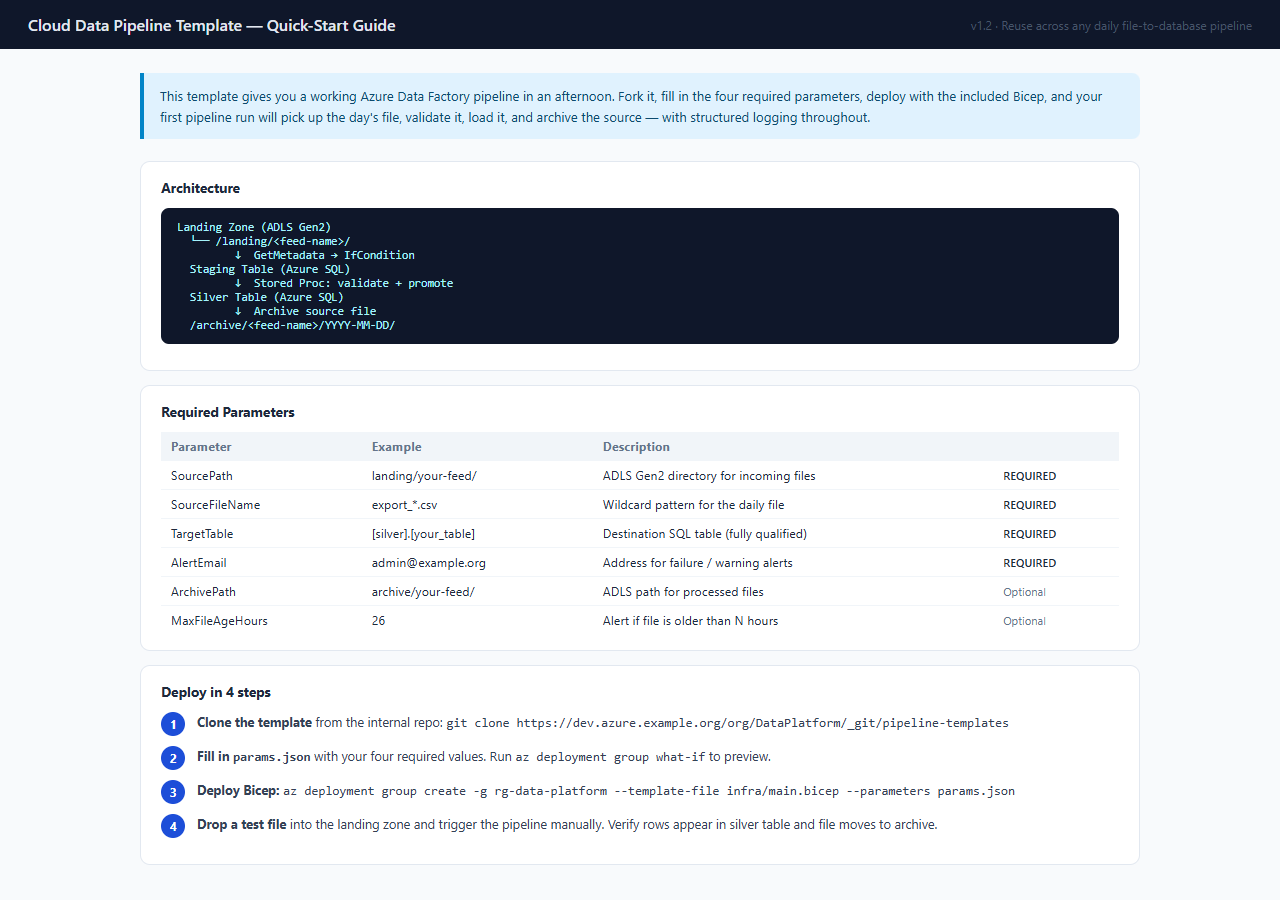Click the Alert if file is older description
This screenshot has width=1280, height=900.
pos(690,621)
